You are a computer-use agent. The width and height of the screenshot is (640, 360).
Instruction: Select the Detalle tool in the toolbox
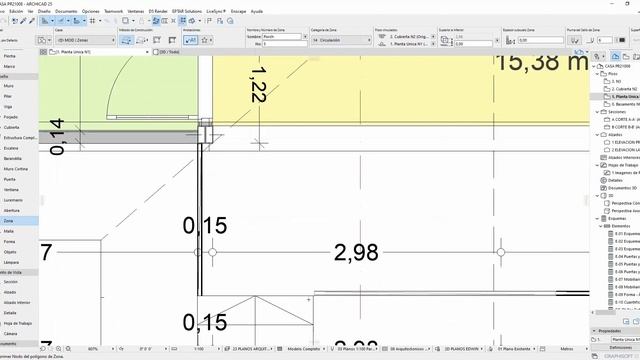click(x=10, y=313)
